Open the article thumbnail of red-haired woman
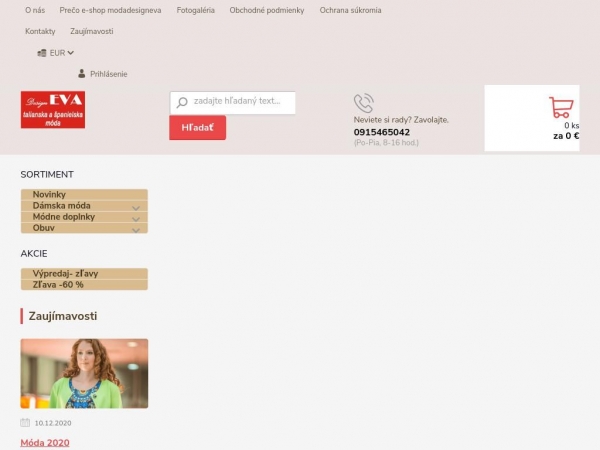The width and height of the screenshot is (600, 450). coord(84,373)
